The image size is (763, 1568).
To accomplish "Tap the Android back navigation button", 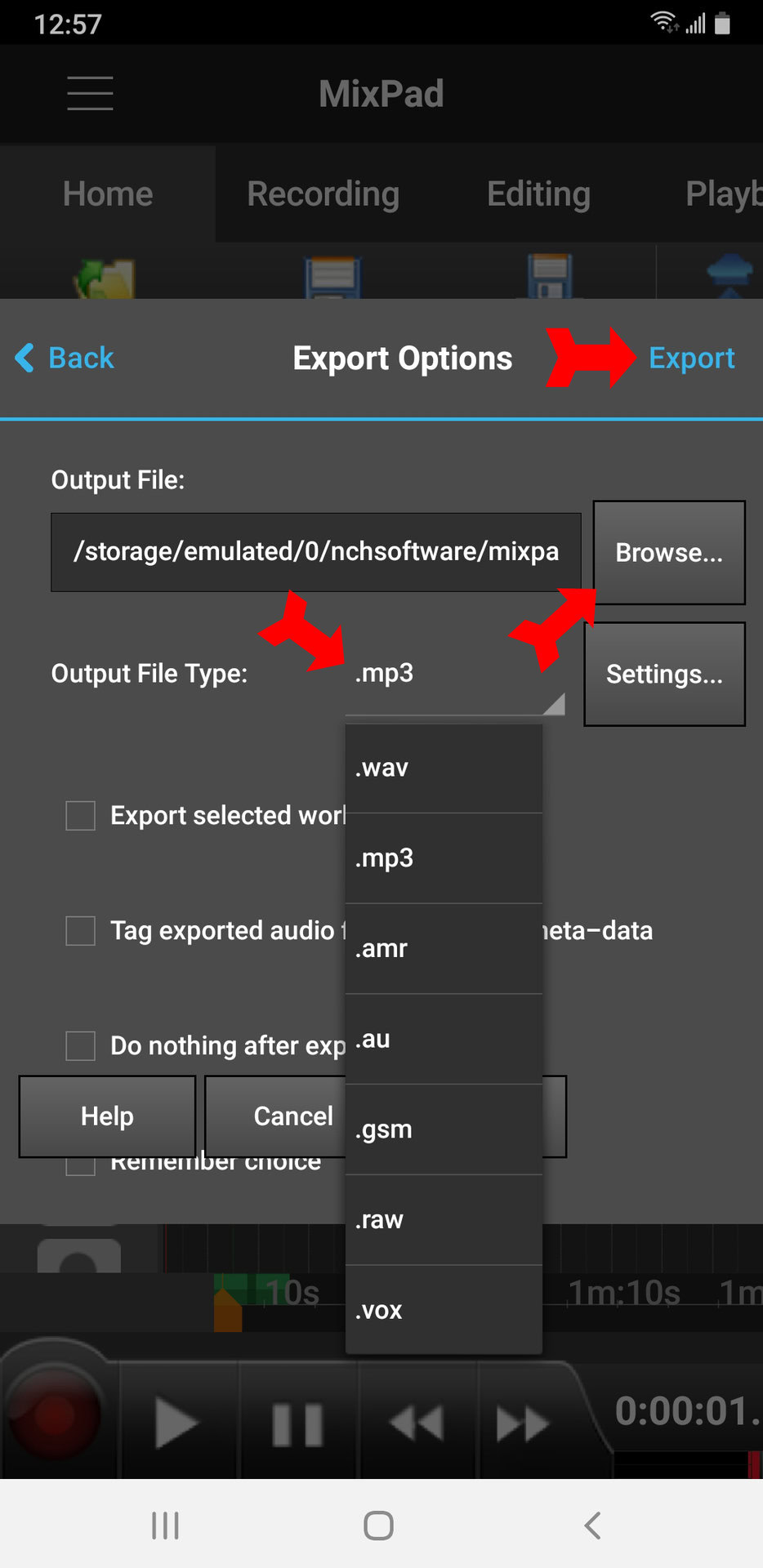I will pos(593,1525).
